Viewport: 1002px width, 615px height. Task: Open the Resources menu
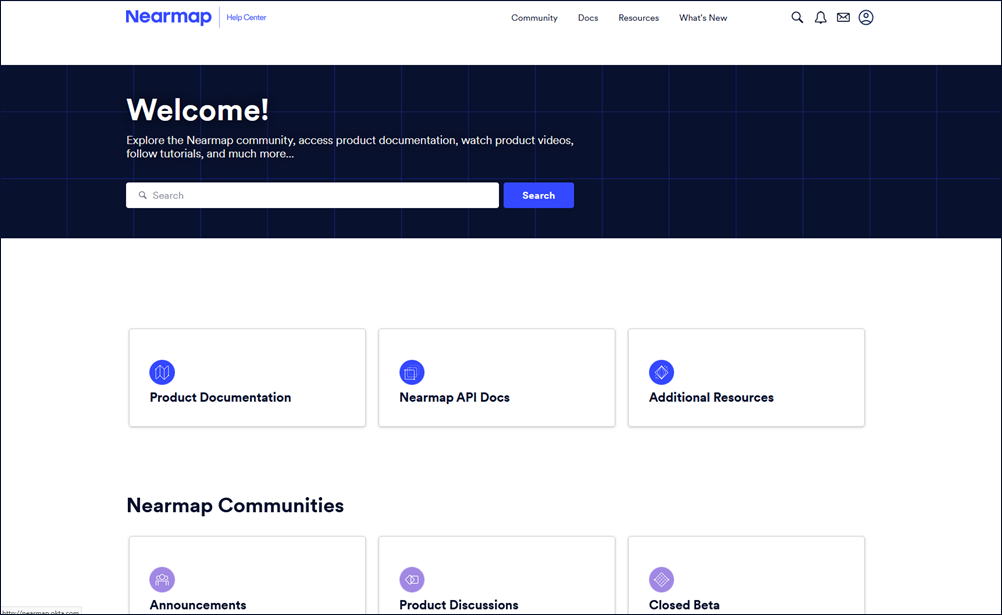click(x=638, y=18)
